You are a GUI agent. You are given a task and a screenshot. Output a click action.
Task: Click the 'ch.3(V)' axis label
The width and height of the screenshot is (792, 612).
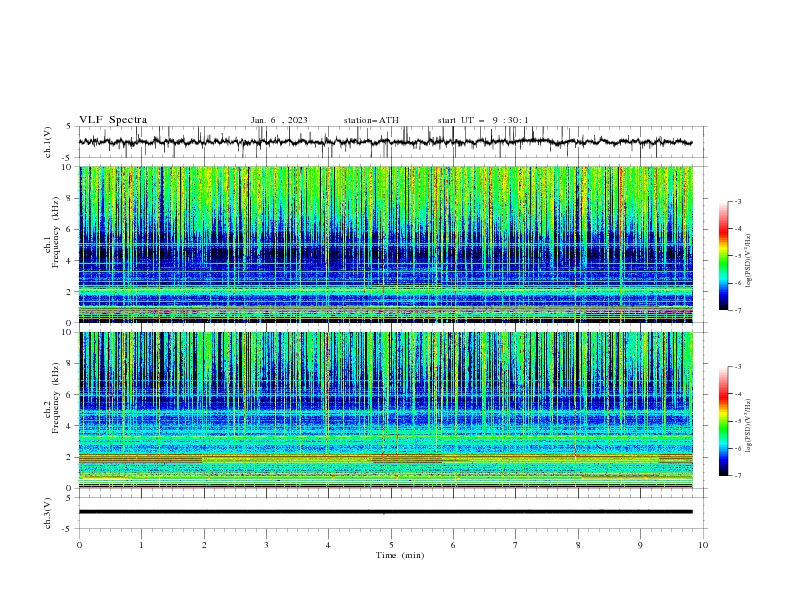pyautogui.click(x=48, y=513)
